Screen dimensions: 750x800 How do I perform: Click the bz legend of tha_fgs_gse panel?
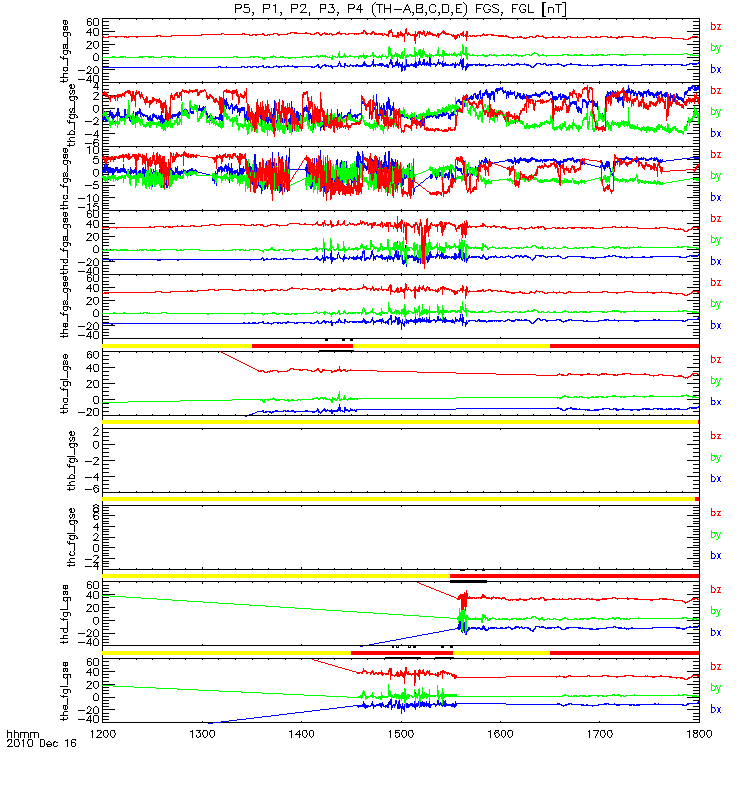pyautogui.click(x=716, y=27)
